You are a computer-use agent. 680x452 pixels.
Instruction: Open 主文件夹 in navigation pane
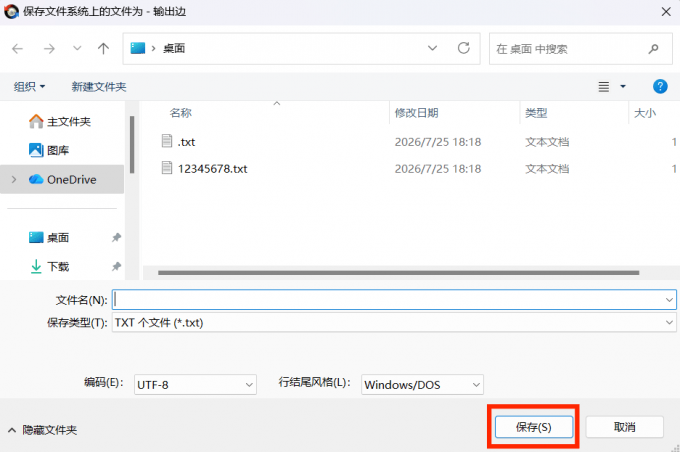[x=60, y=121]
